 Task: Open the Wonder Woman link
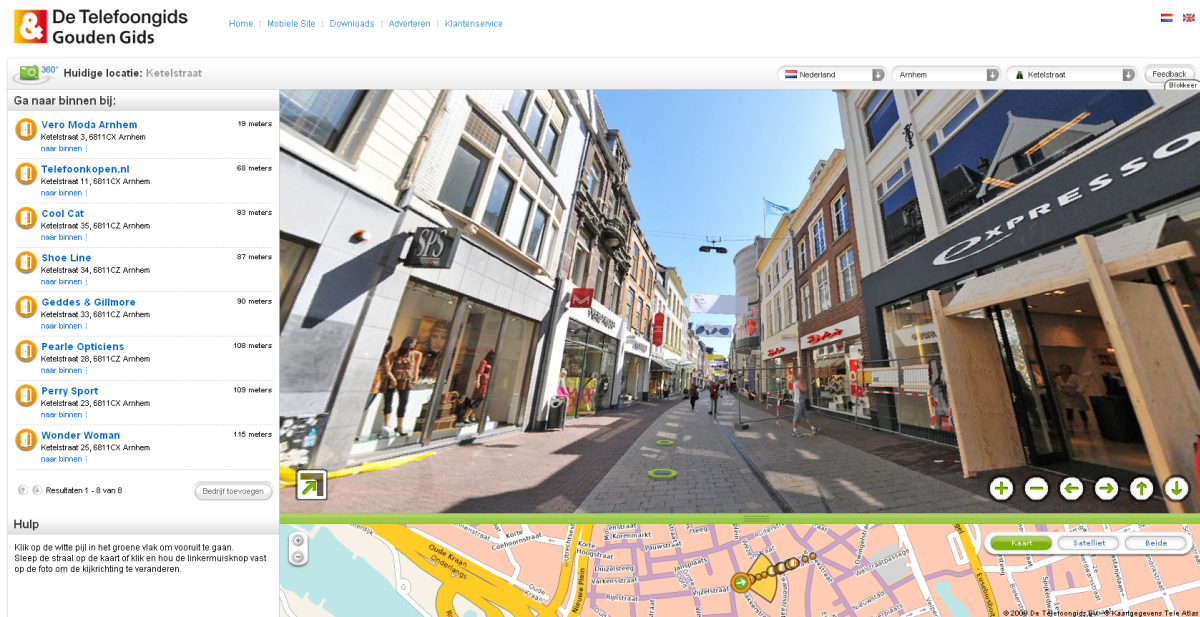pyautogui.click(x=81, y=436)
